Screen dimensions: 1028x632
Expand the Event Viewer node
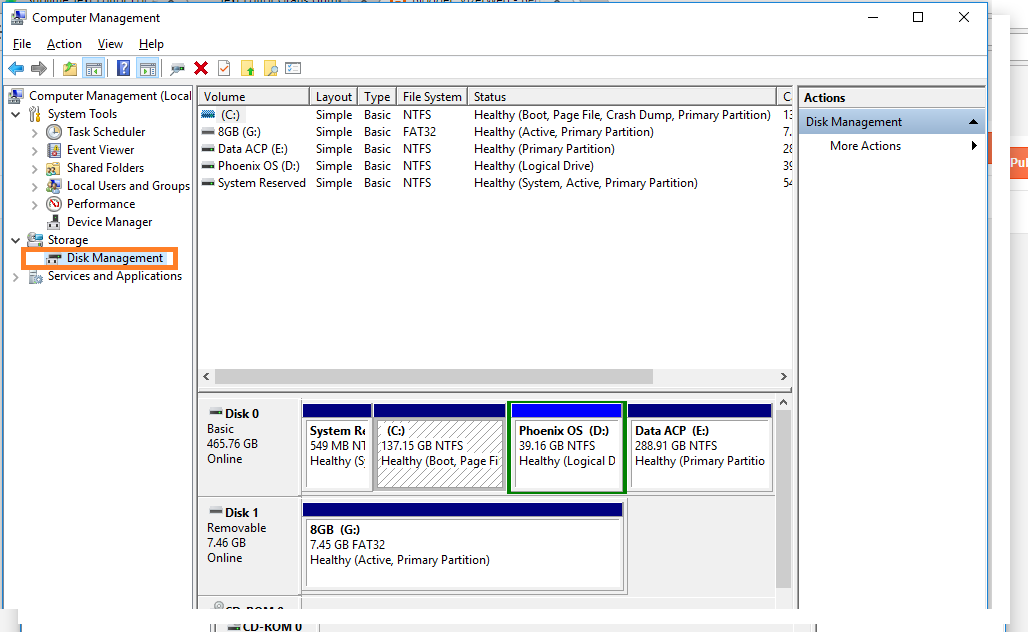[35, 150]
